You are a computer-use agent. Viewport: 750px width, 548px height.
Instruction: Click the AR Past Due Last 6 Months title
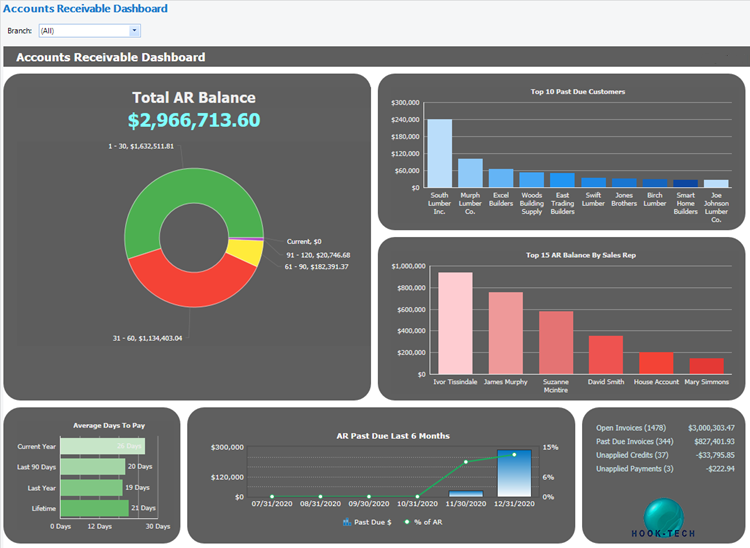tap(393, 436)
